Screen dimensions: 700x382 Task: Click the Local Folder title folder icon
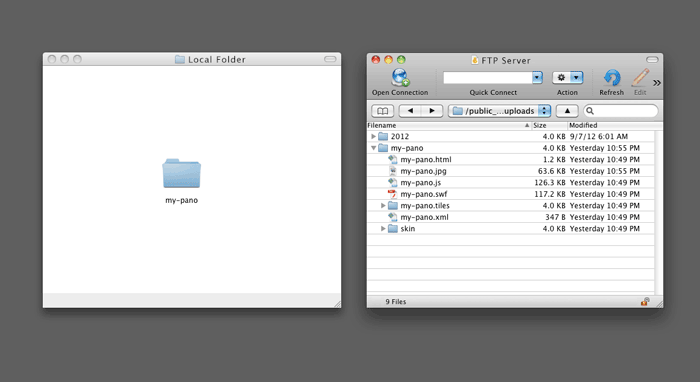[180, 59]
